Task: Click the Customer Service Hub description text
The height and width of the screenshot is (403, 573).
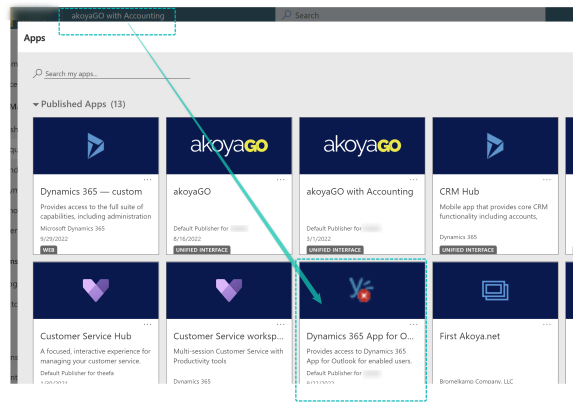Action: 95,356
